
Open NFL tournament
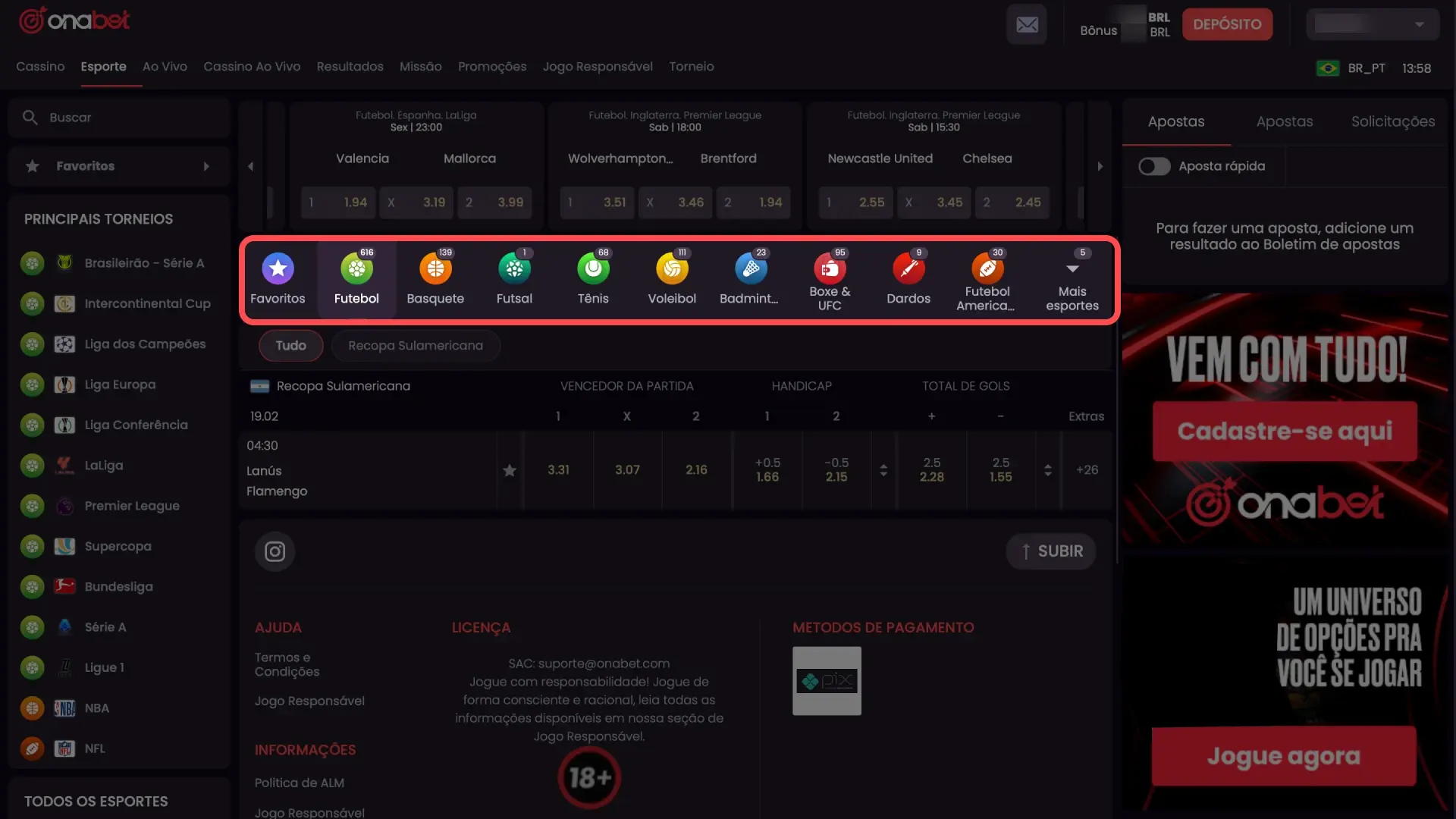pyautogui.click(x=120, y=748)
